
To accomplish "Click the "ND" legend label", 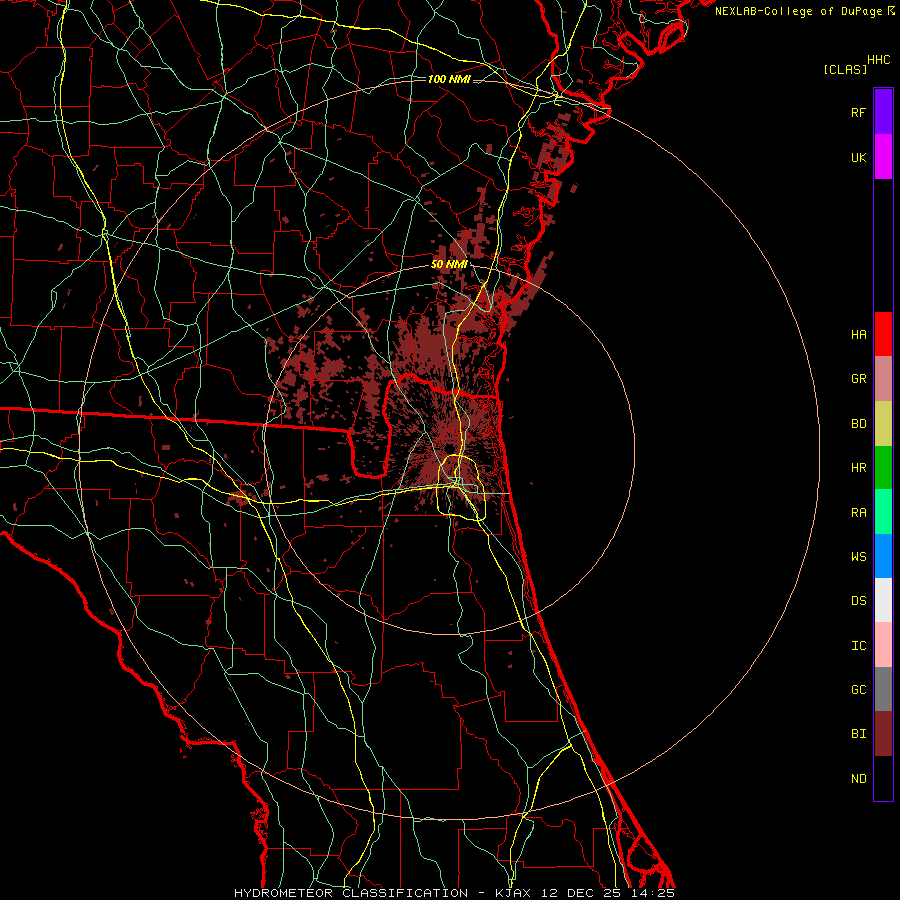I will [x=858, y=779].
